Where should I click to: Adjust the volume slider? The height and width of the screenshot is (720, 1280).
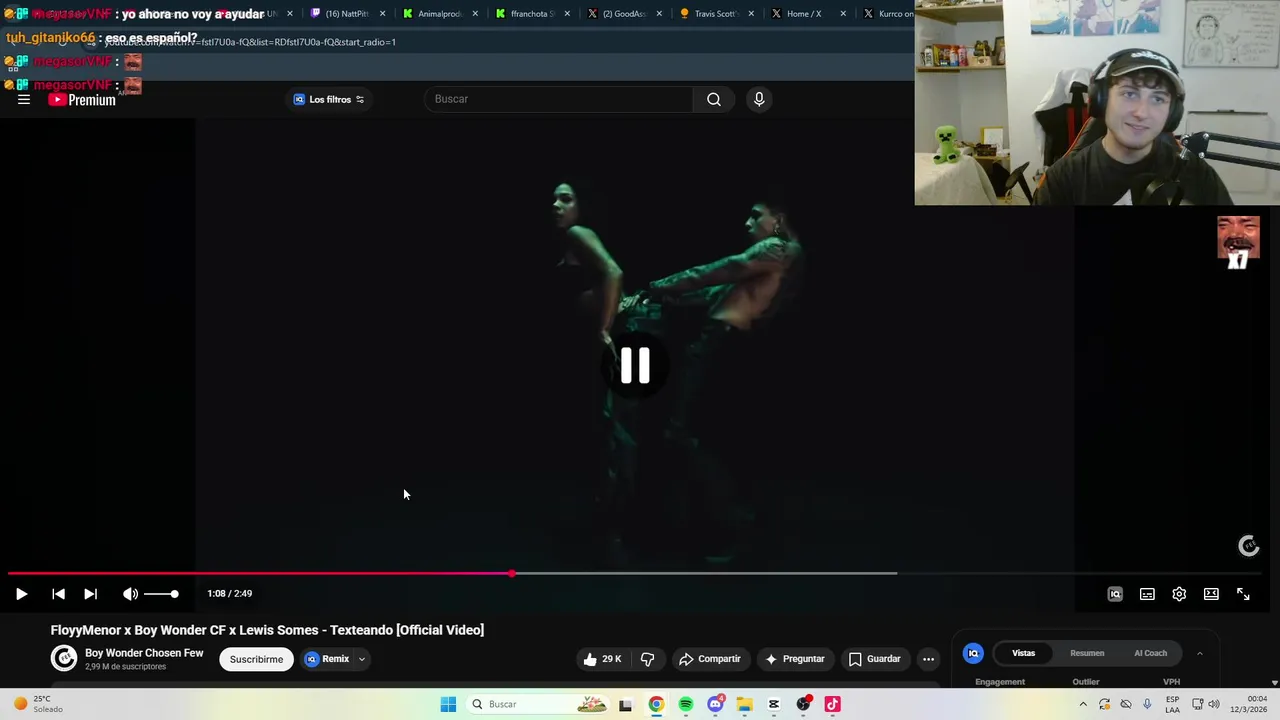(161, 594)
